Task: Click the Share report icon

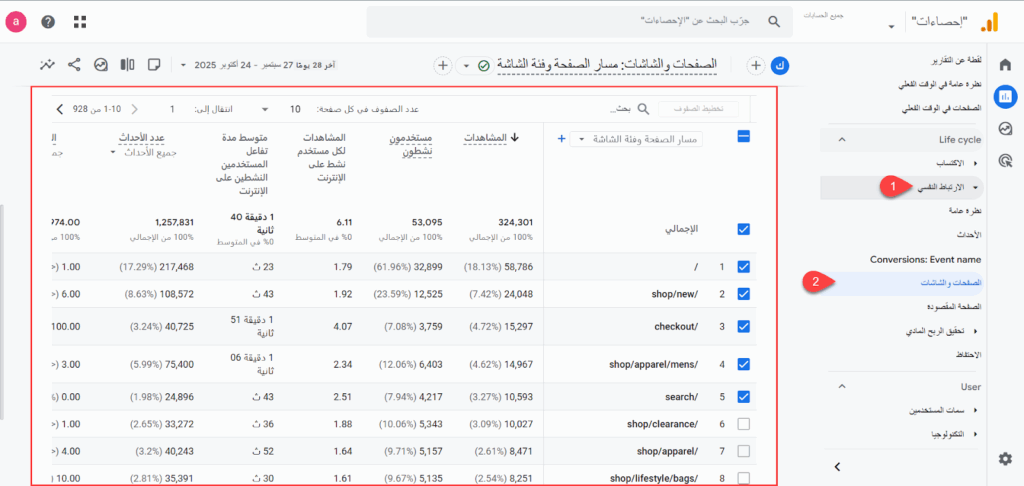Action: click(74, 65)
